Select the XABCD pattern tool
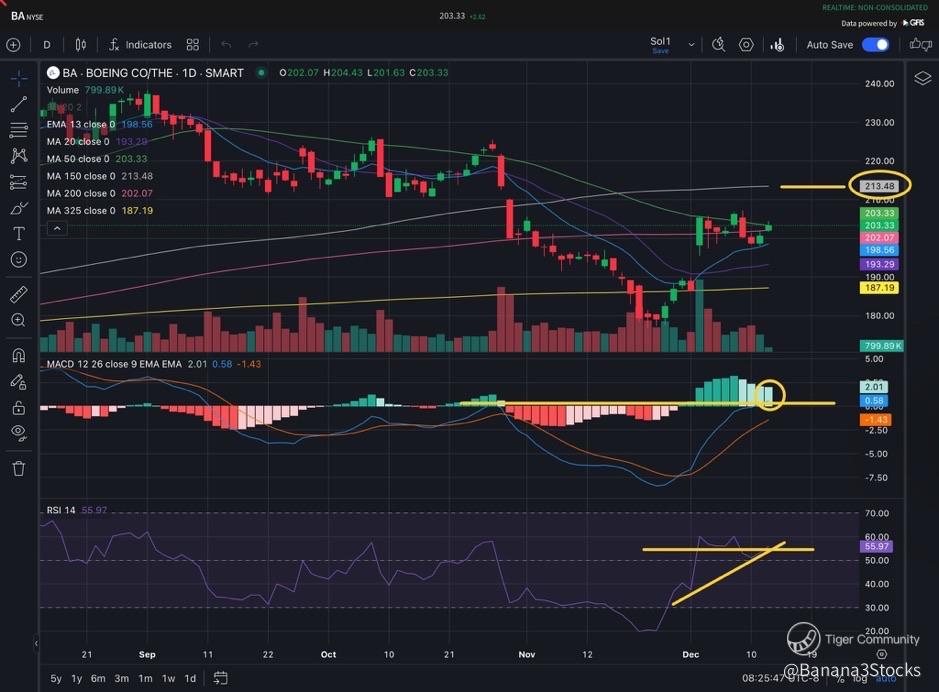Screen dimensions: 939x692 (19, 156)
